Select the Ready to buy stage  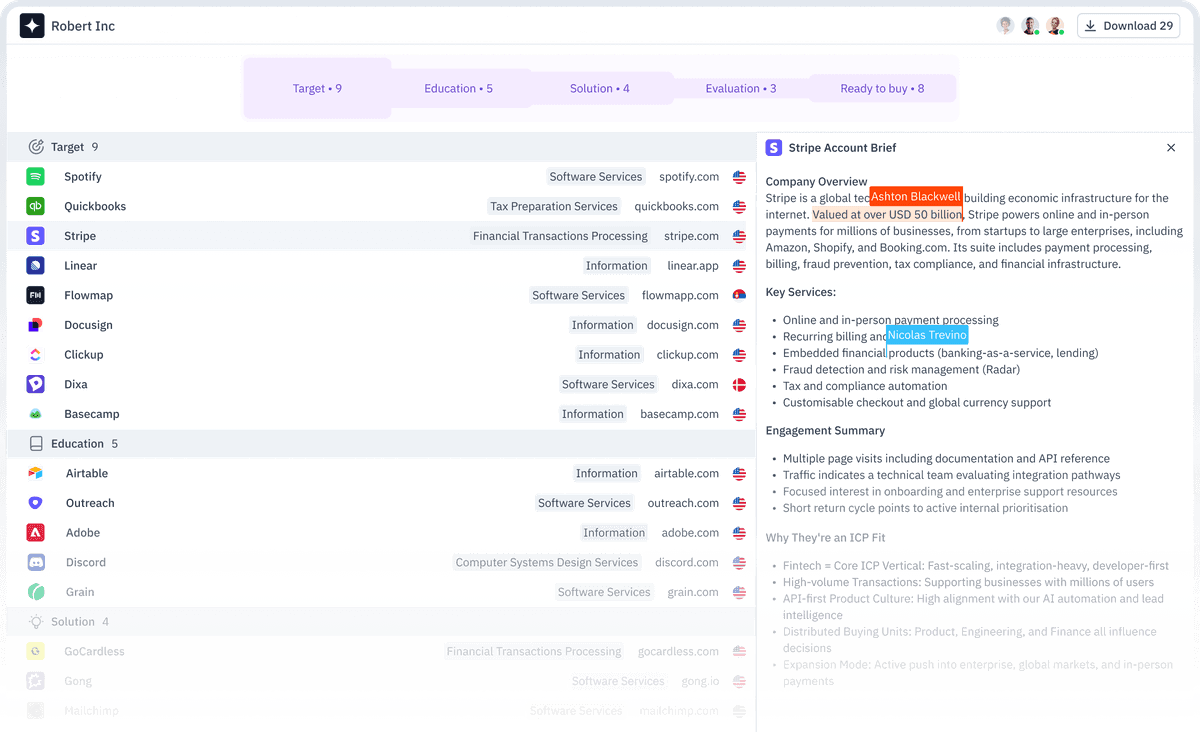click(882, 88)
